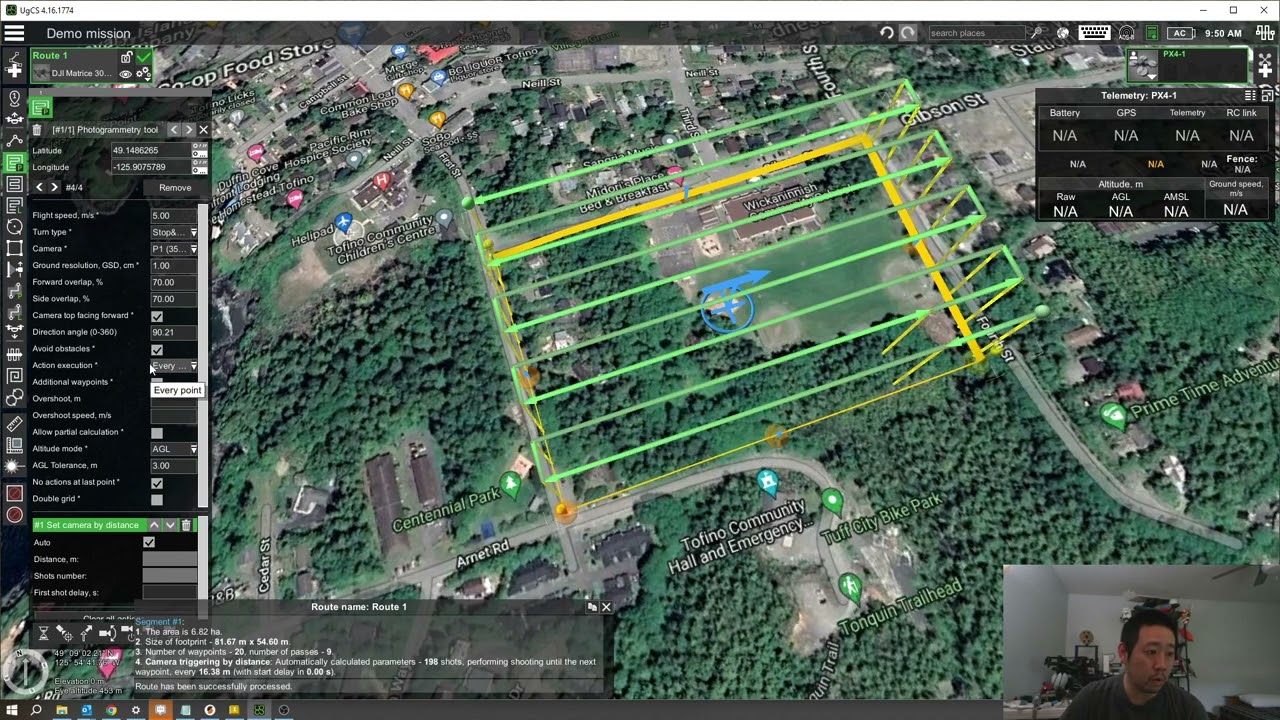The width and height of the screenshot is (1280, 720).
Task: Close the Photogrammetry tool panel
Action: [x=204, y=130]
